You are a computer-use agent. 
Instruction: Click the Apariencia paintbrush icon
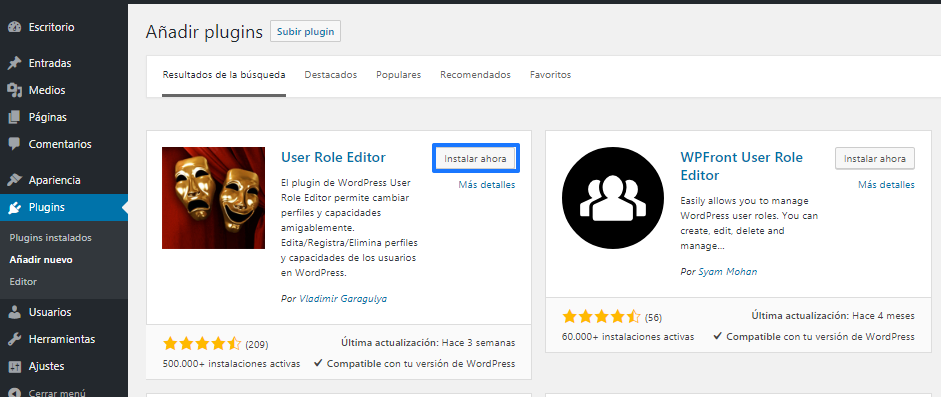pyautogui.click(x=14, y=180)
